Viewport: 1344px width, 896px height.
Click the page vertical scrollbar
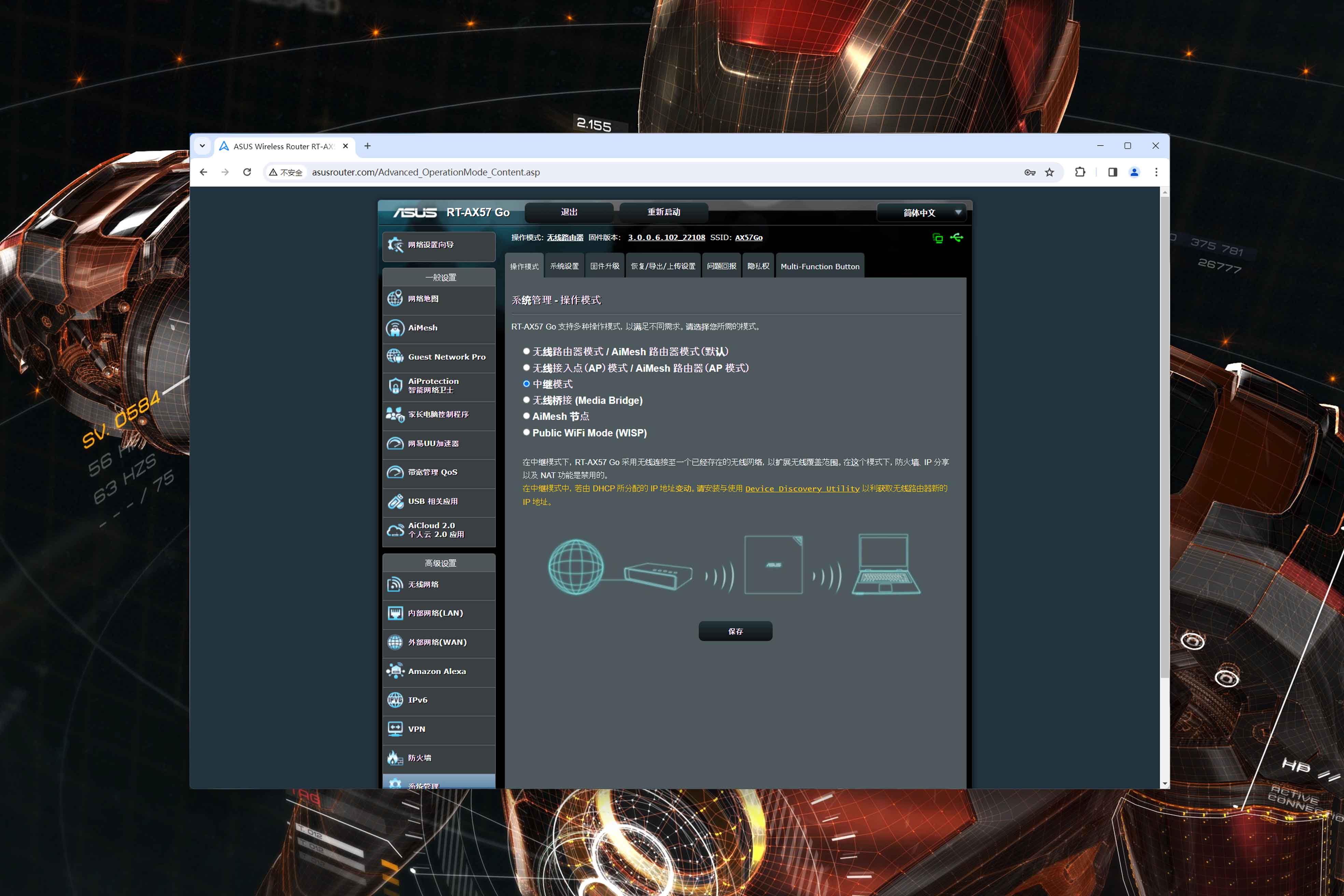tap(1165, 438)
